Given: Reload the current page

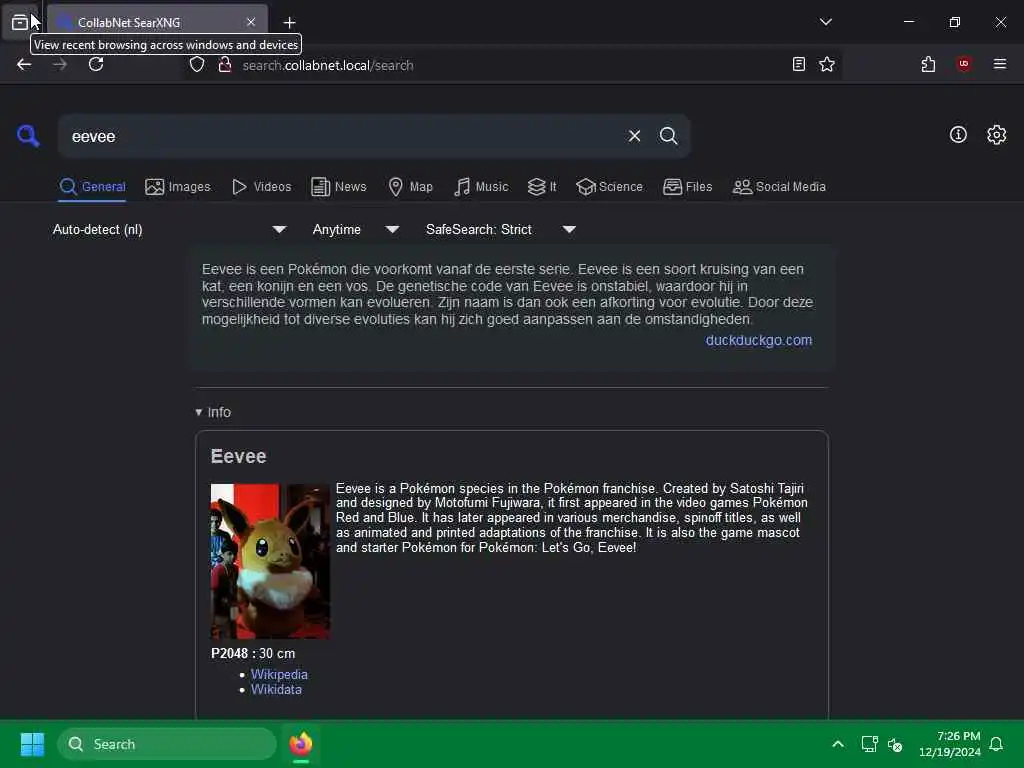Looking at the screenshot, I should (x=96, y=65).
